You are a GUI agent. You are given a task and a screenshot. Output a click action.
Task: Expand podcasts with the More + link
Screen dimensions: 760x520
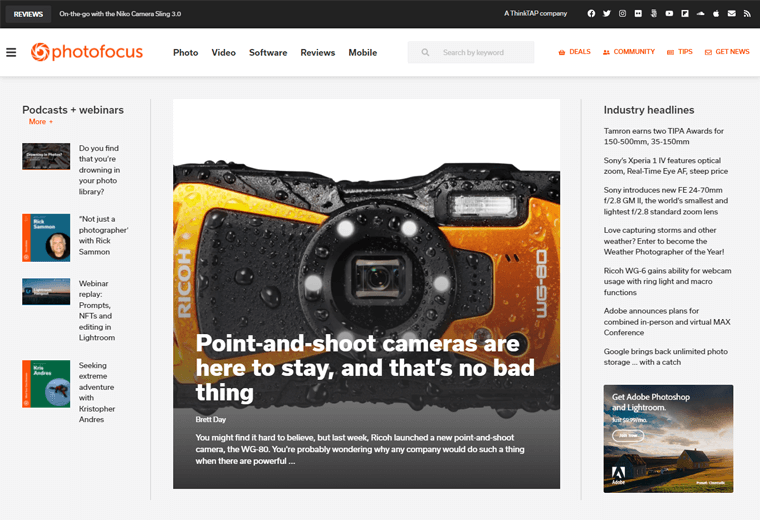click(41, 122)
